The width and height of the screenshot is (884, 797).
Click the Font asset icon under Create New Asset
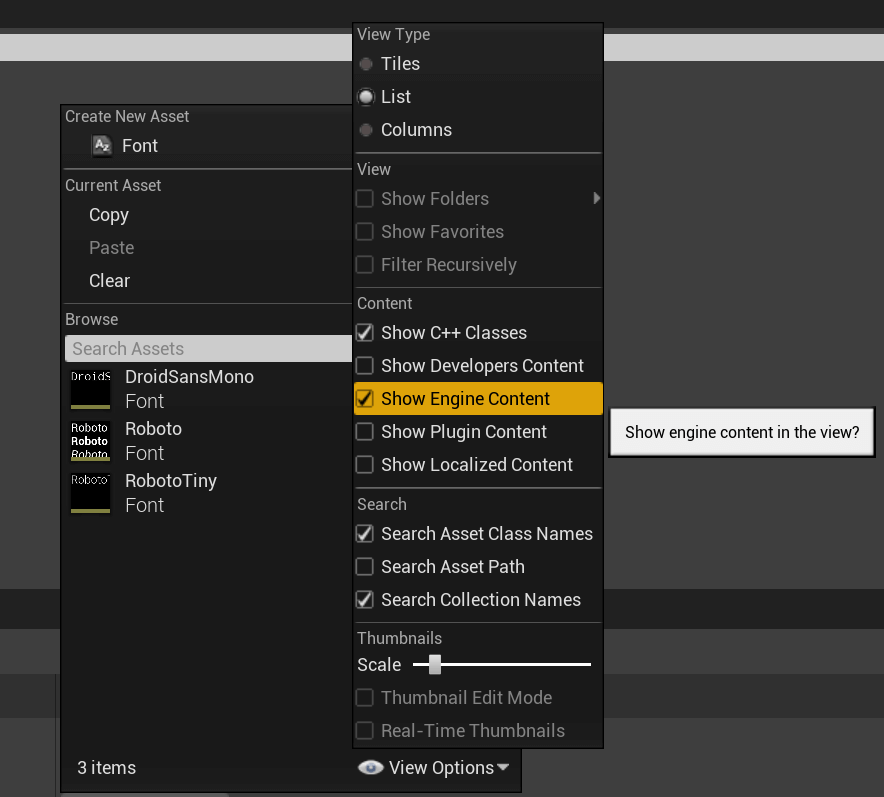coord(102,145)
